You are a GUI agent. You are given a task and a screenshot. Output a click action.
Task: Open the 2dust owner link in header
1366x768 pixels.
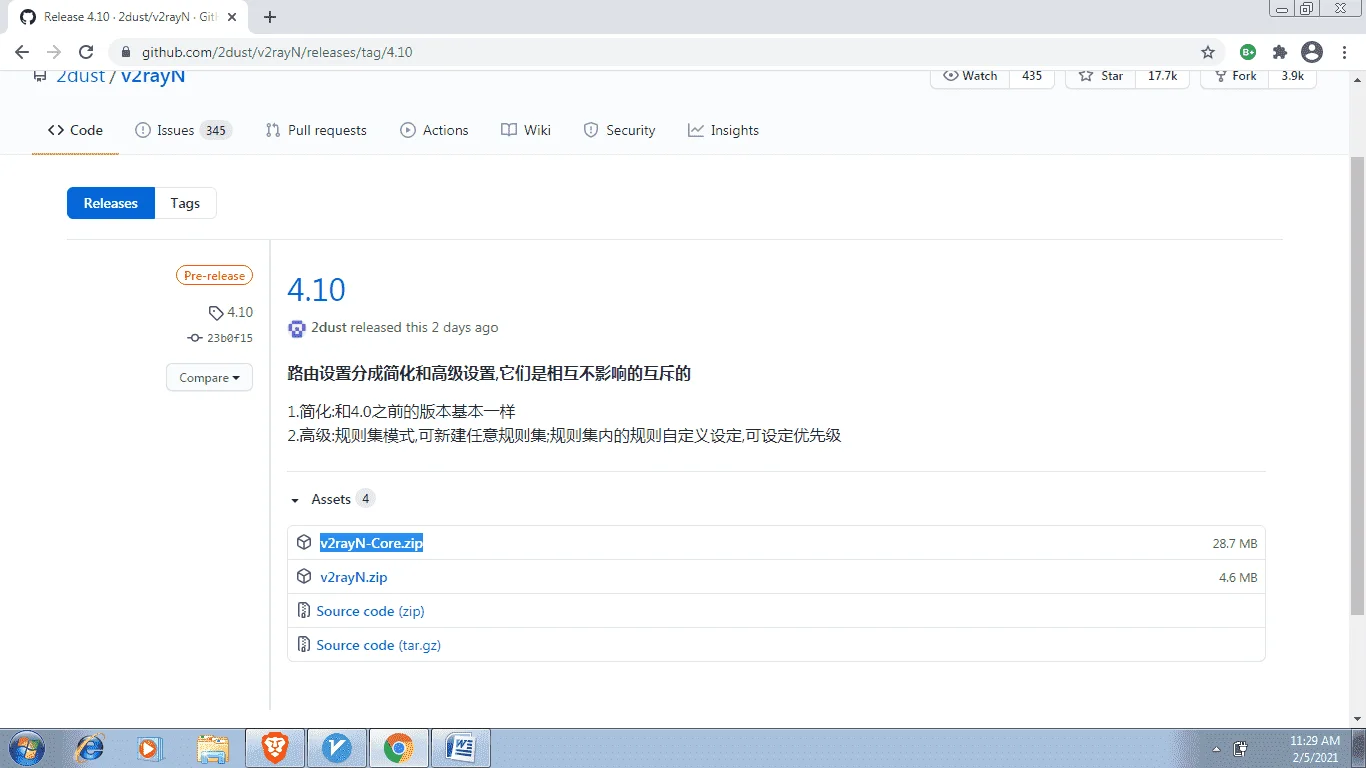click(80, 76)
